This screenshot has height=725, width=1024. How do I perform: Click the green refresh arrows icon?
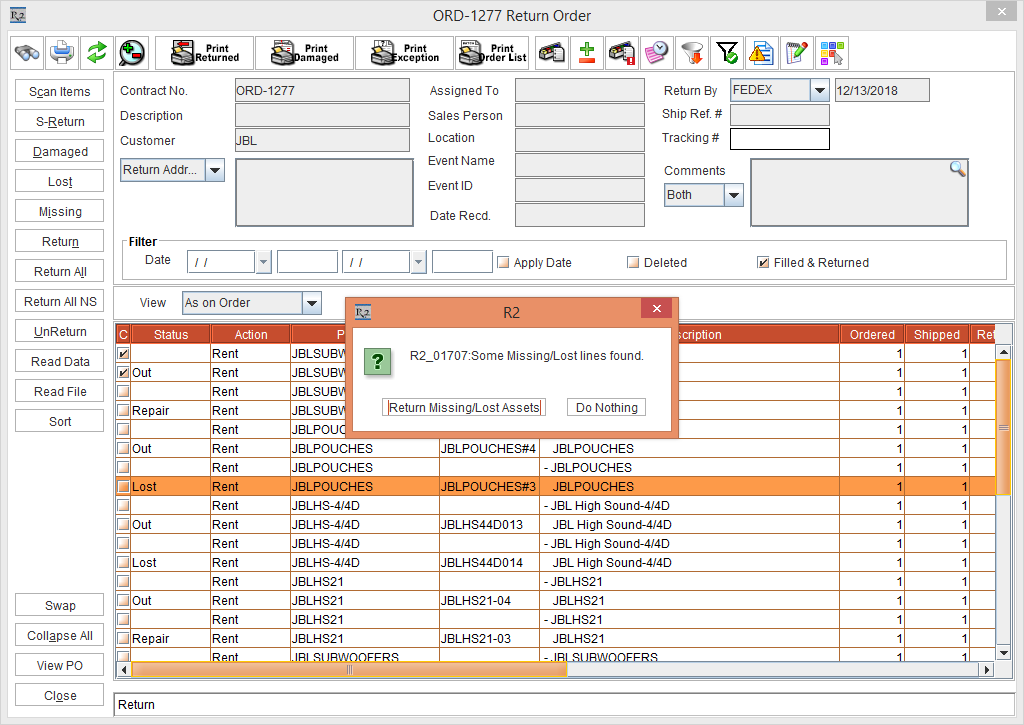tap(96, 53)
